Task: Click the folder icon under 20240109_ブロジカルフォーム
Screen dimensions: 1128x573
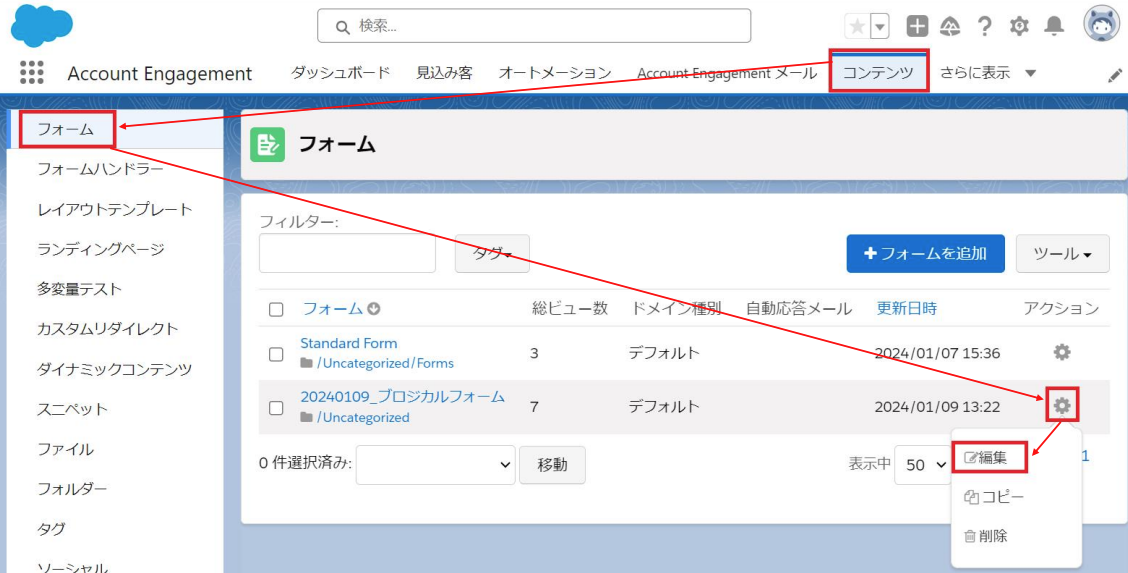Action: [306, 417]
